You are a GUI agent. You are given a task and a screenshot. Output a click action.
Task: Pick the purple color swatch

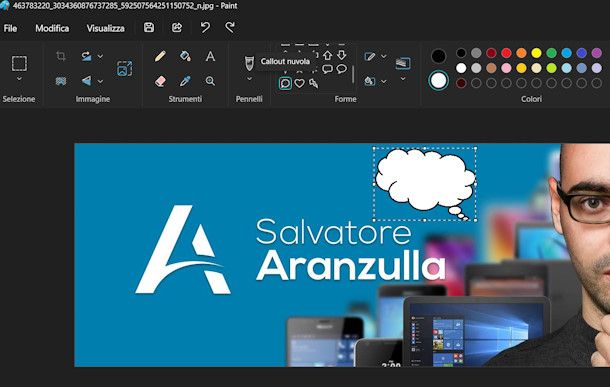point(596,53)
